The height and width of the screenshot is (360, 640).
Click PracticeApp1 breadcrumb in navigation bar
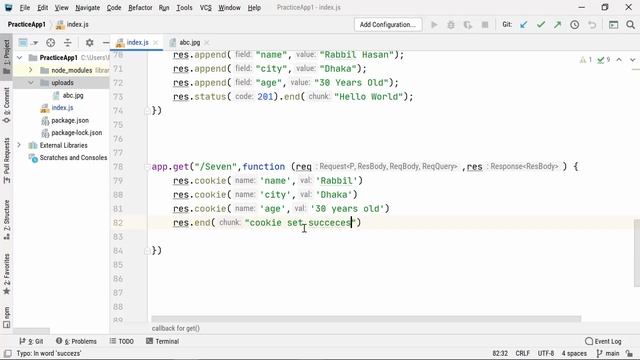click(27, 24)
